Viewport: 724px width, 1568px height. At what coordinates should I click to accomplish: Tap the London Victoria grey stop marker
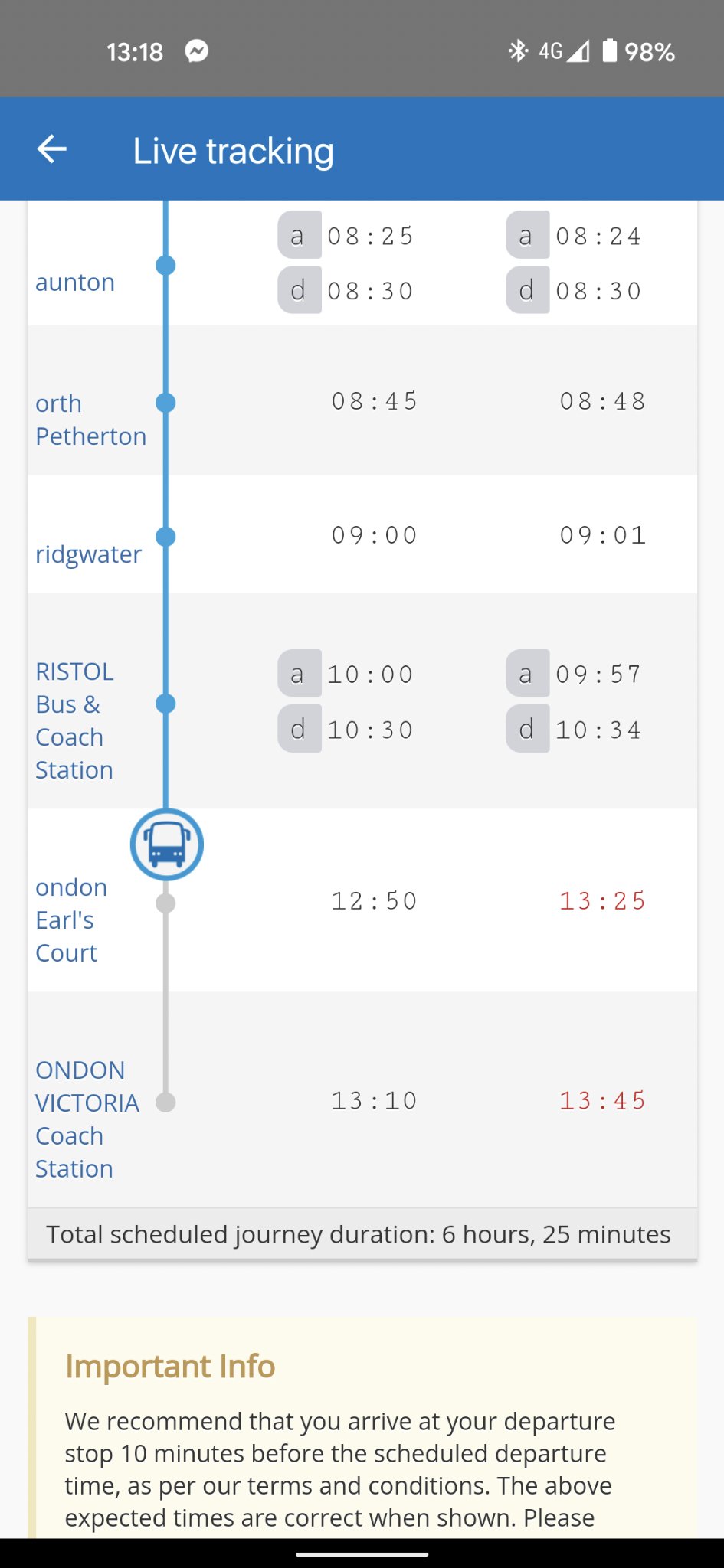[165, 1102]
